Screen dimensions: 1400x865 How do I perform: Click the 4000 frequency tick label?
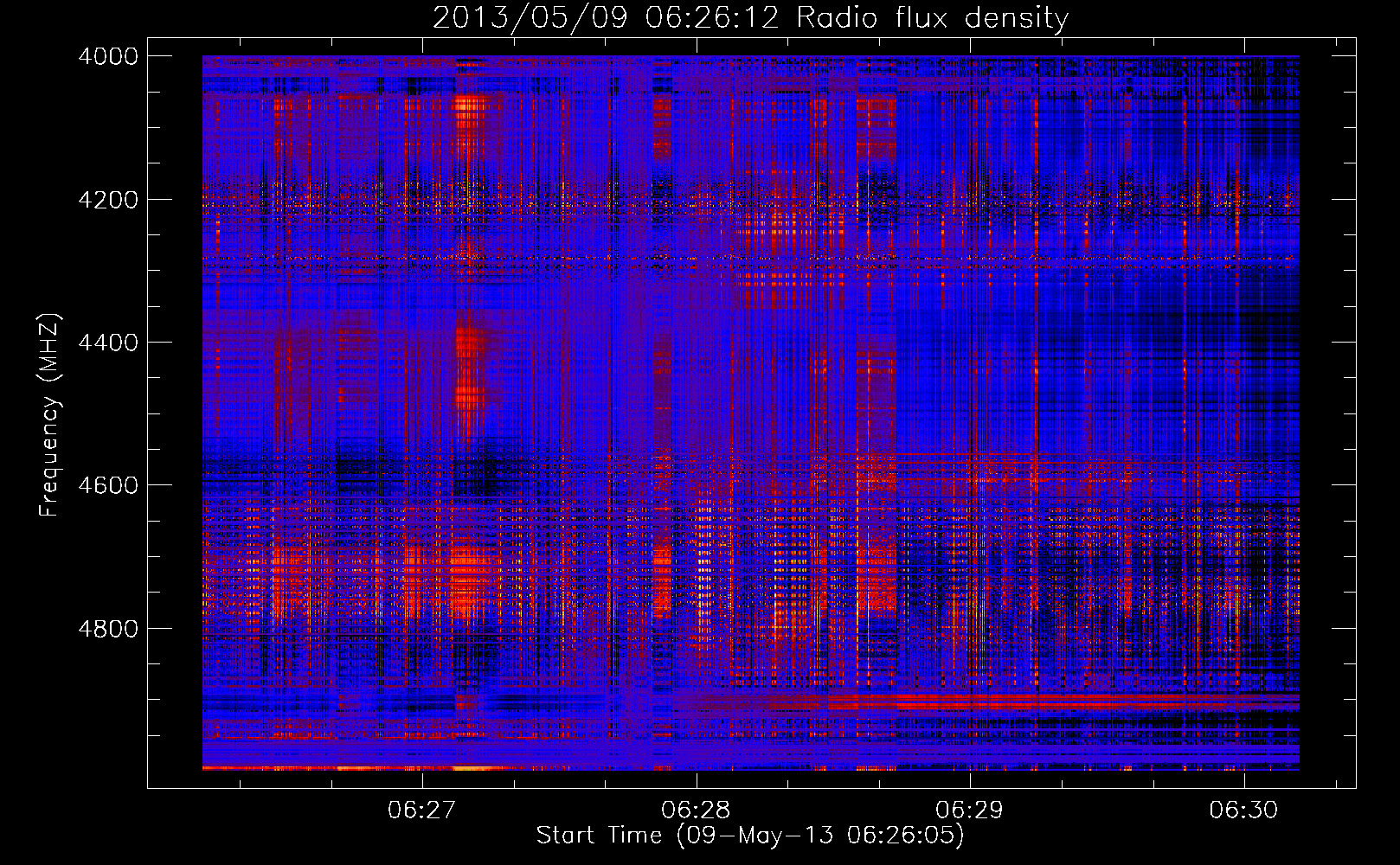click(x=108, y=56)
